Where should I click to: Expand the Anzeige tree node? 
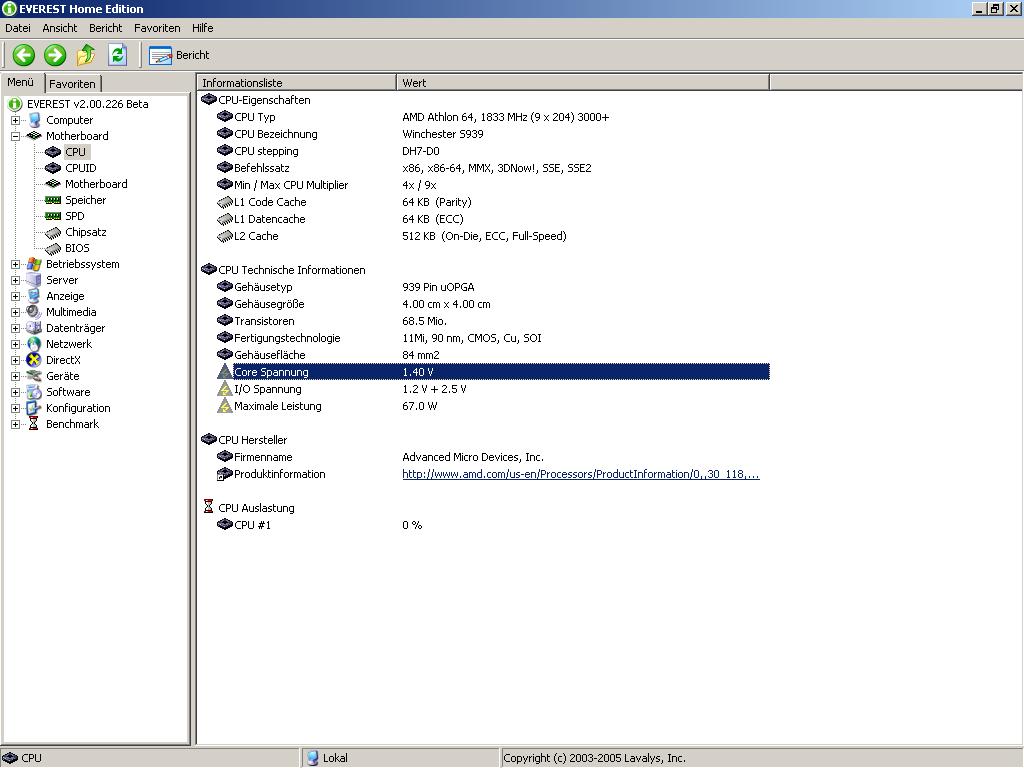click(x=16, y=296)
